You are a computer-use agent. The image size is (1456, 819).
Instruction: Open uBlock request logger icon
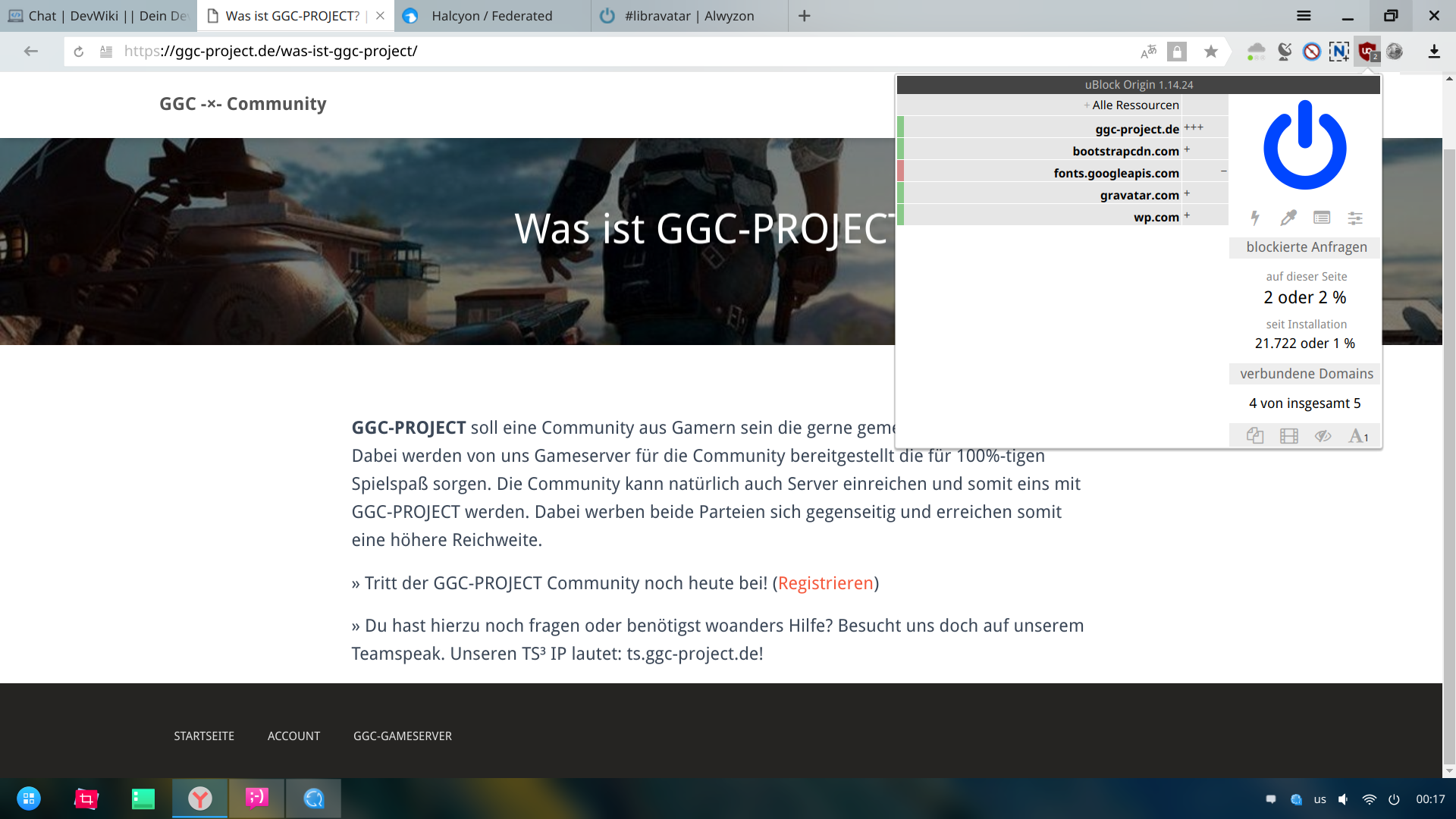1322,218
